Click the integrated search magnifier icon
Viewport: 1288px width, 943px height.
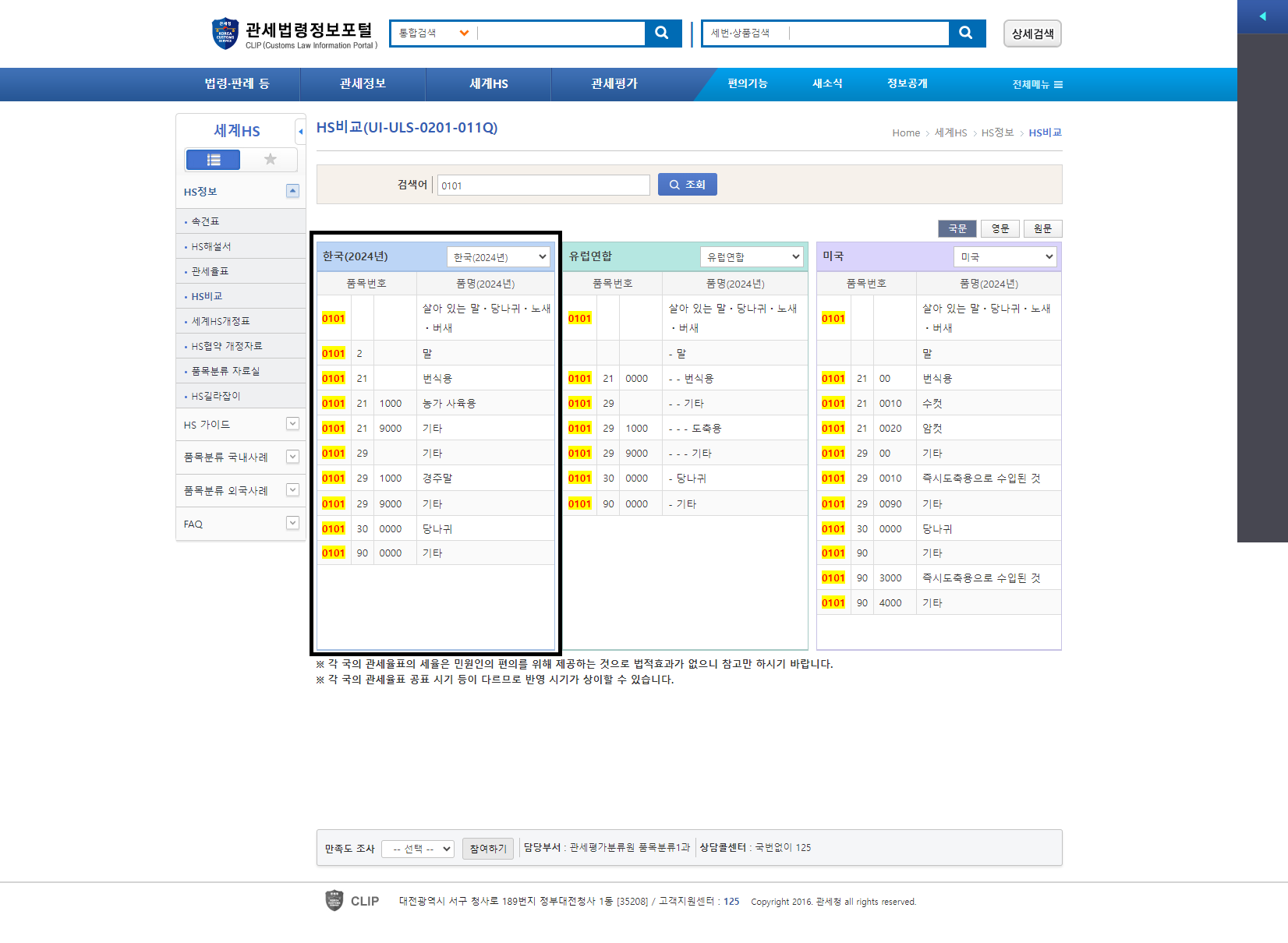click(662, 33)
